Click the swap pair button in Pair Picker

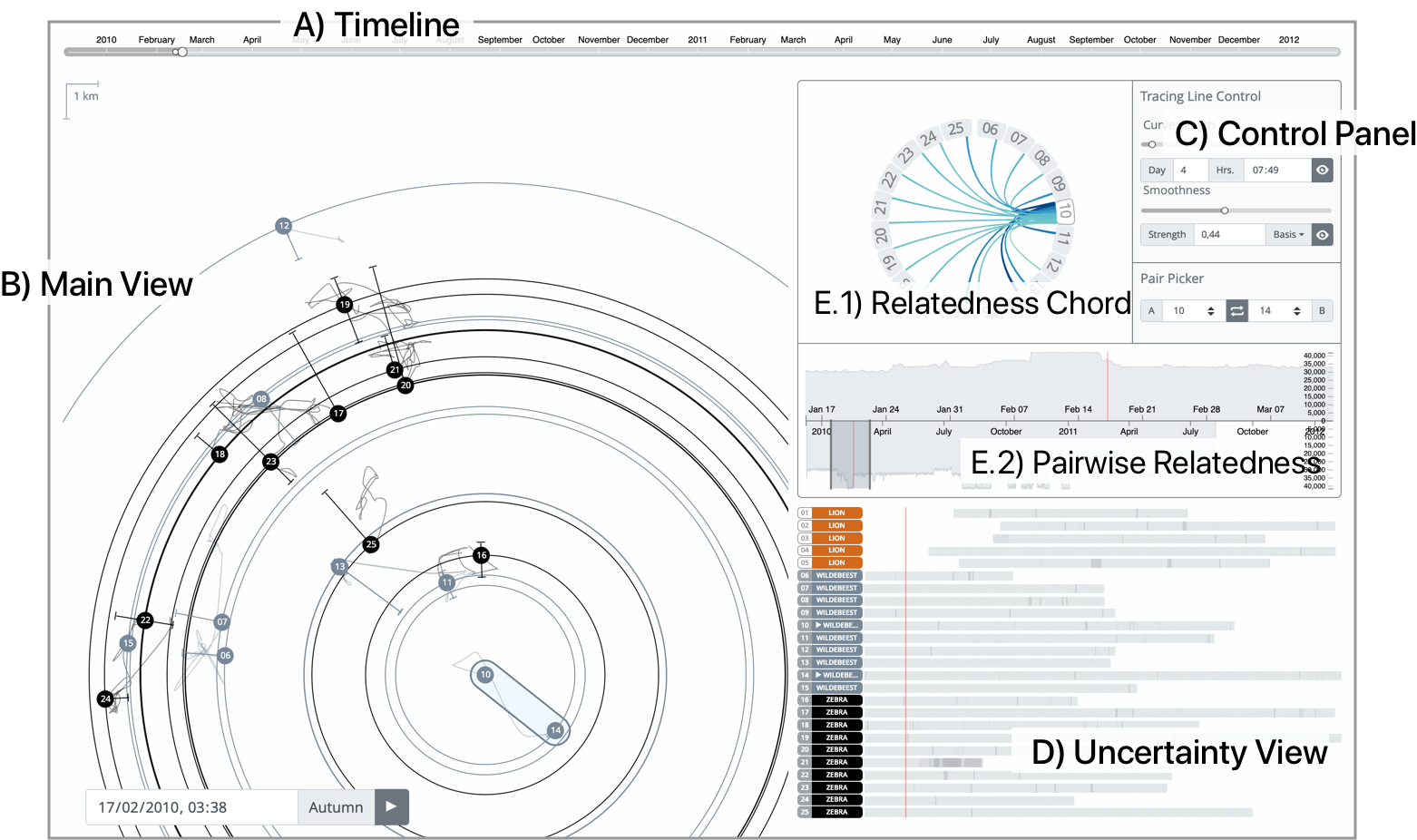point(1236,311)
